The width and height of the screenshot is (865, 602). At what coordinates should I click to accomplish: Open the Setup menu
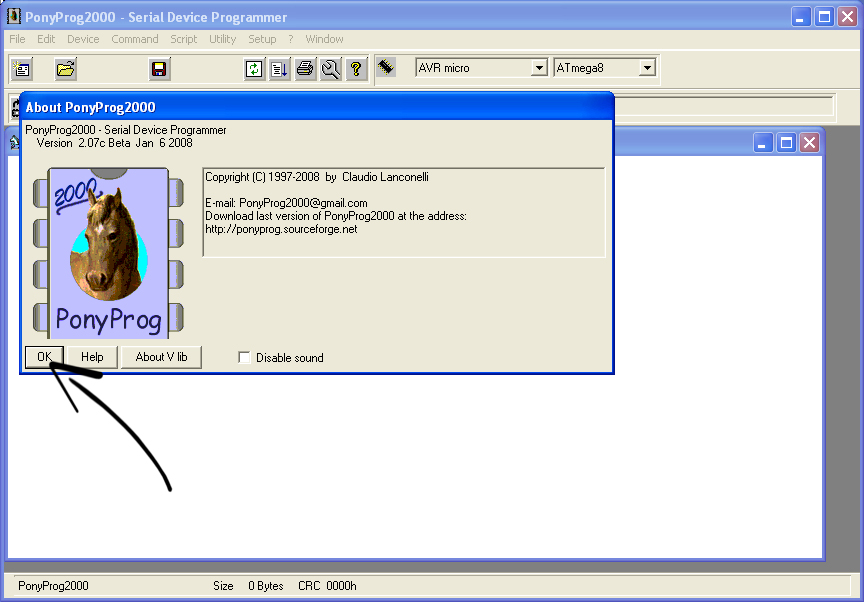262,39
